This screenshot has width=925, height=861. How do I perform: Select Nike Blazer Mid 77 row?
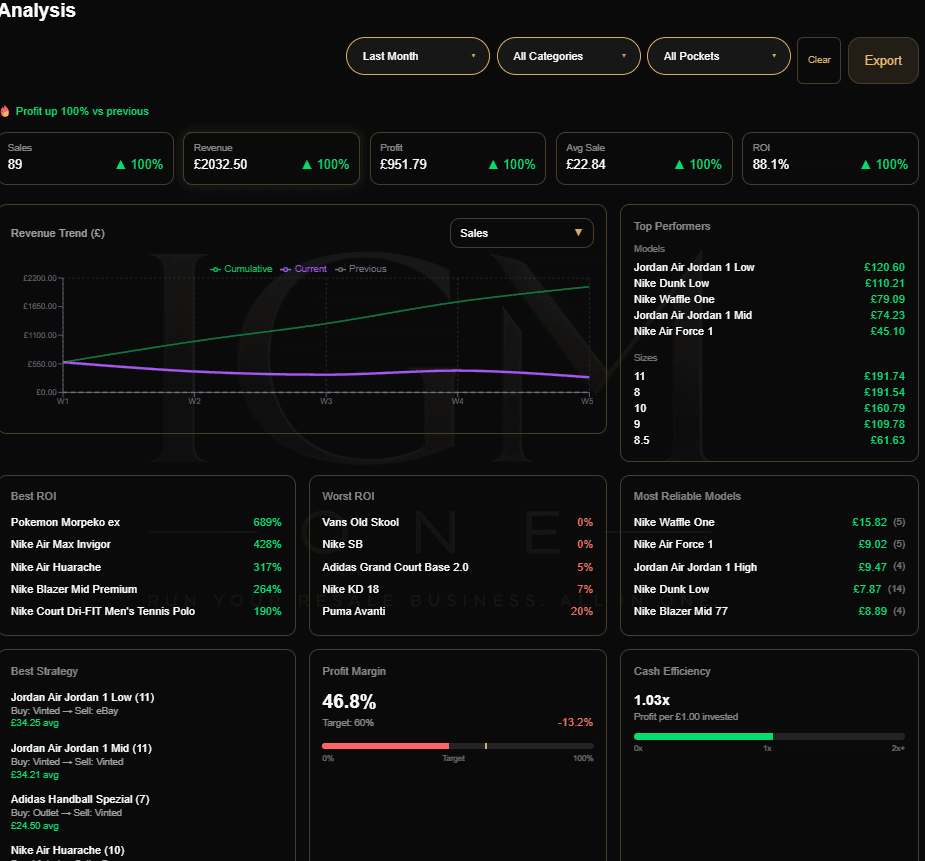769,611
